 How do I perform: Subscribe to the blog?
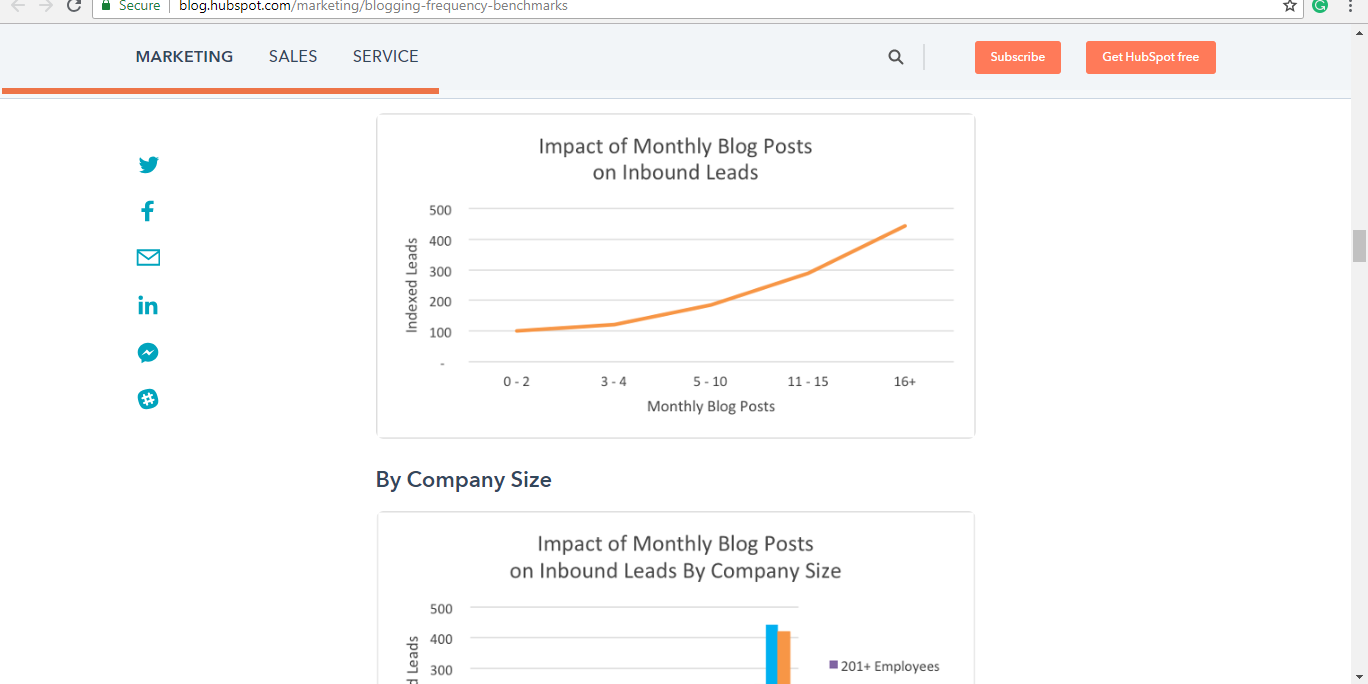1017,57
